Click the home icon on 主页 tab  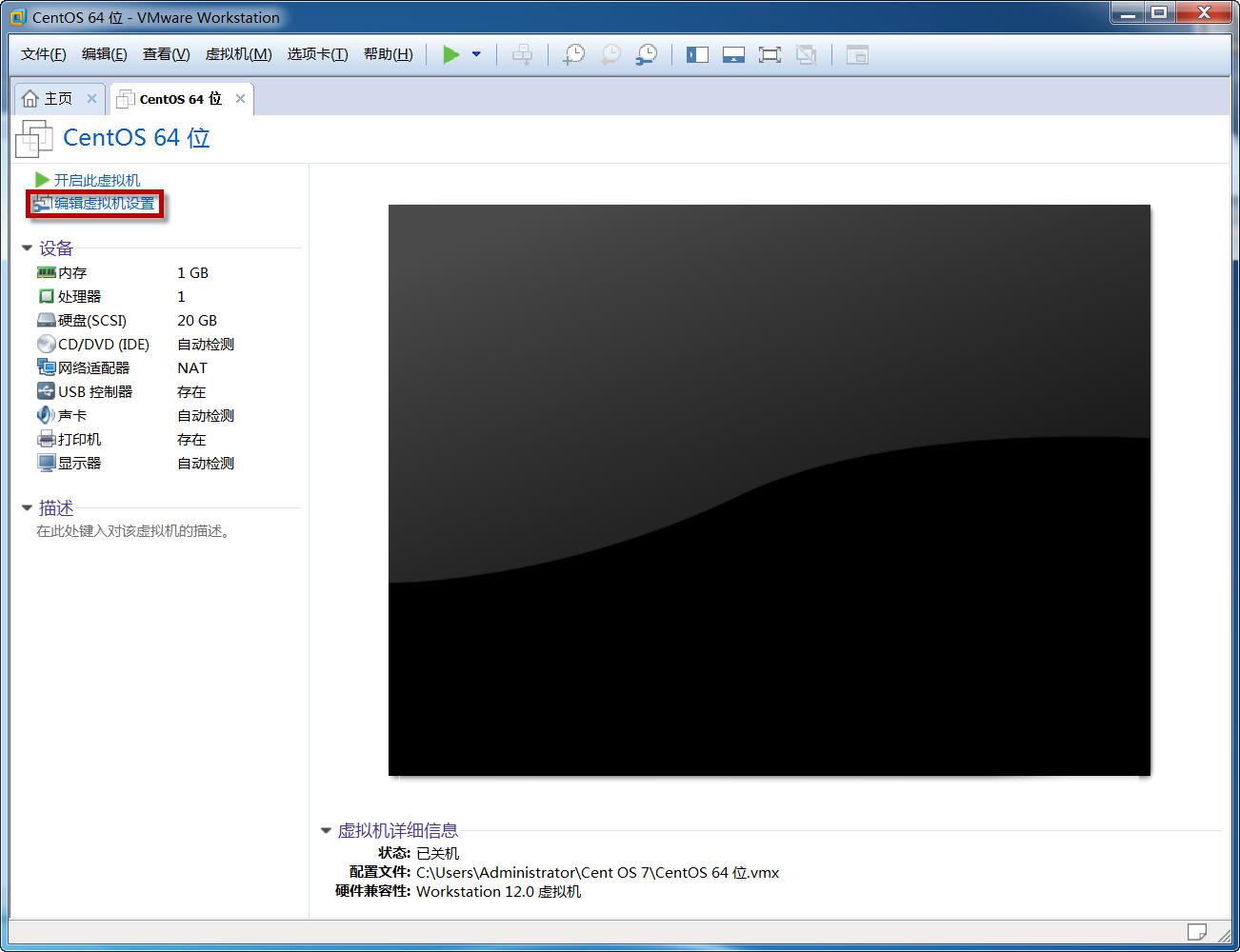(30, 98)
